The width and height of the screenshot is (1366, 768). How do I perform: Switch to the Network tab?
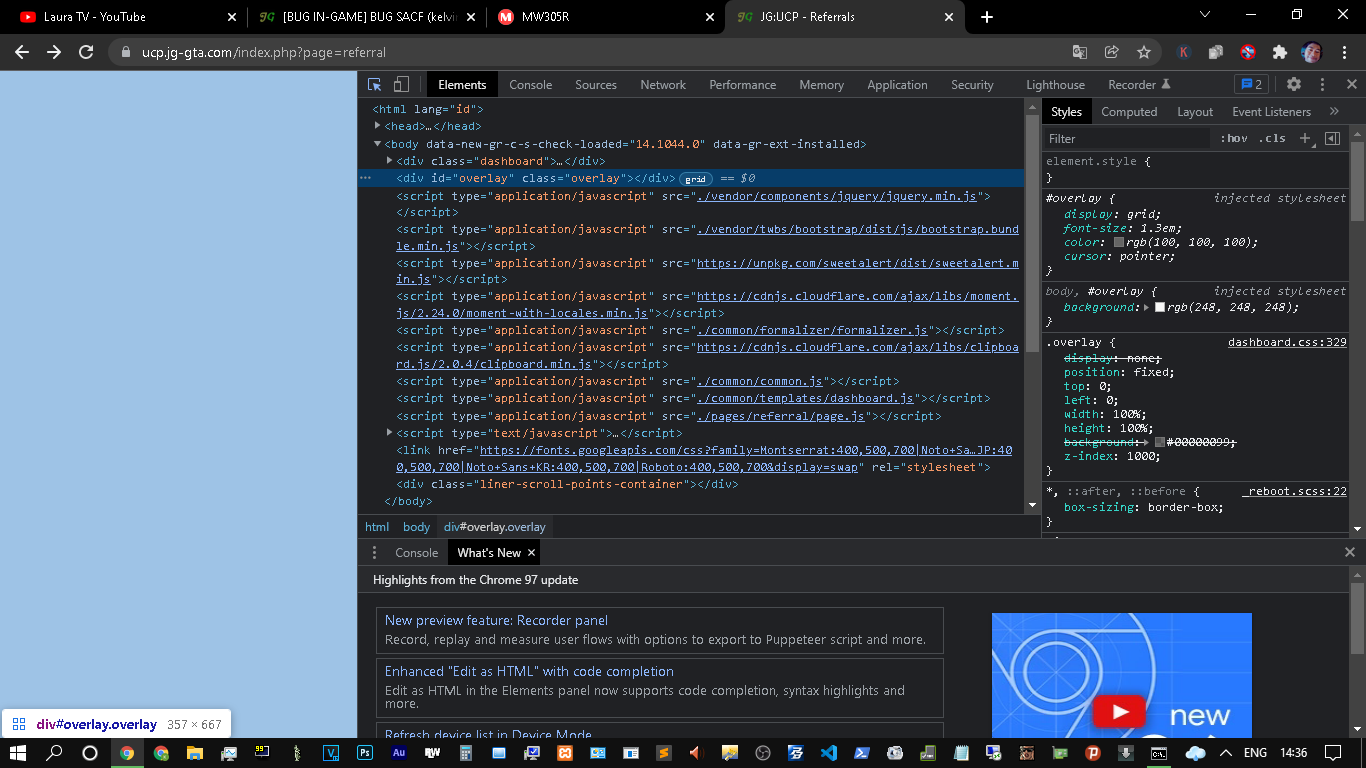663,85
